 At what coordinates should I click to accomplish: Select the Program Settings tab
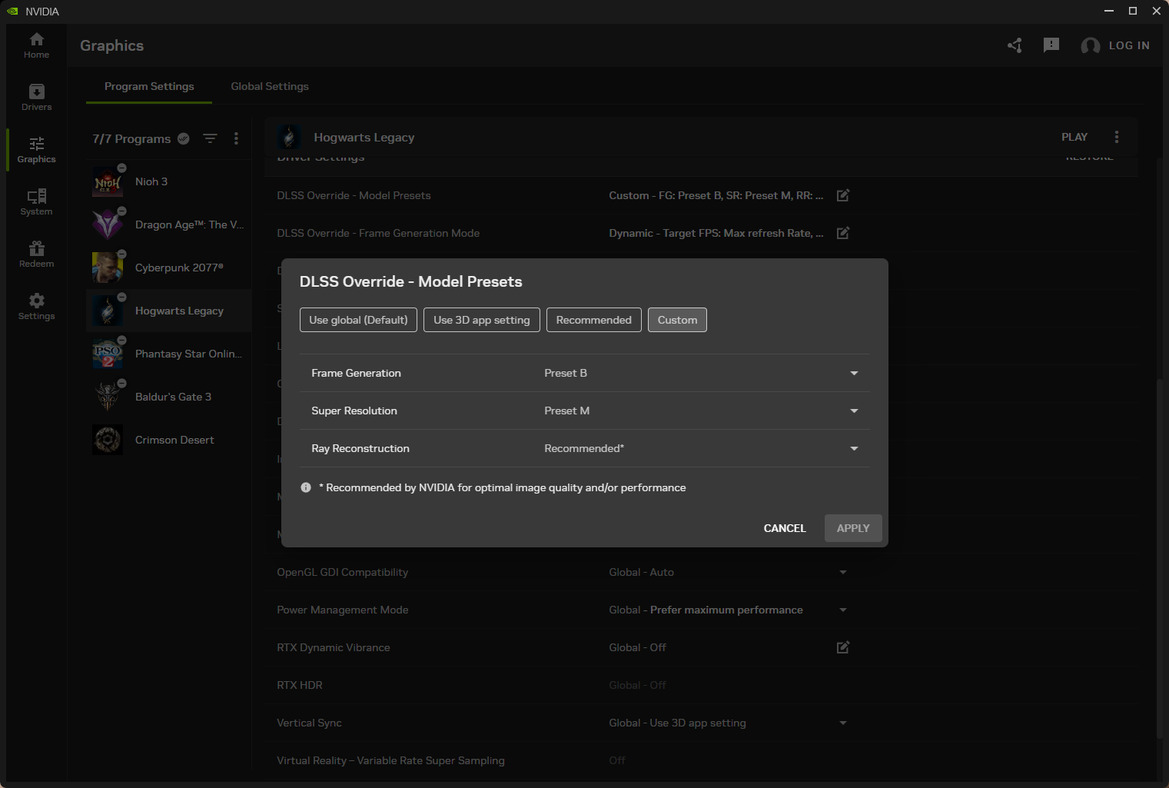148,86
